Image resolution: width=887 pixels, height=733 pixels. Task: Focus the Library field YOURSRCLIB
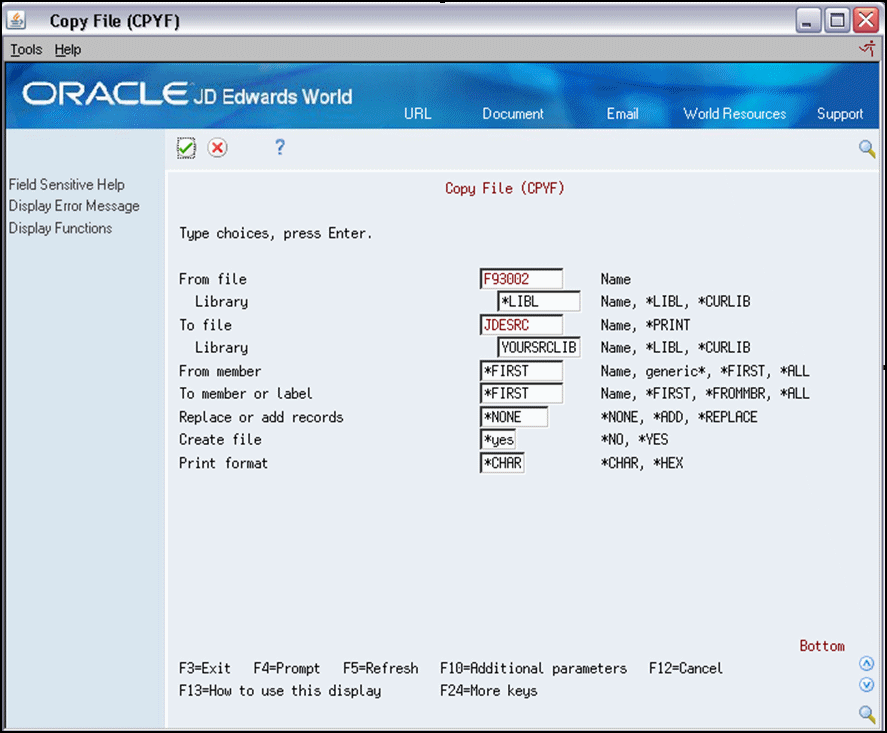pos(539,347)
